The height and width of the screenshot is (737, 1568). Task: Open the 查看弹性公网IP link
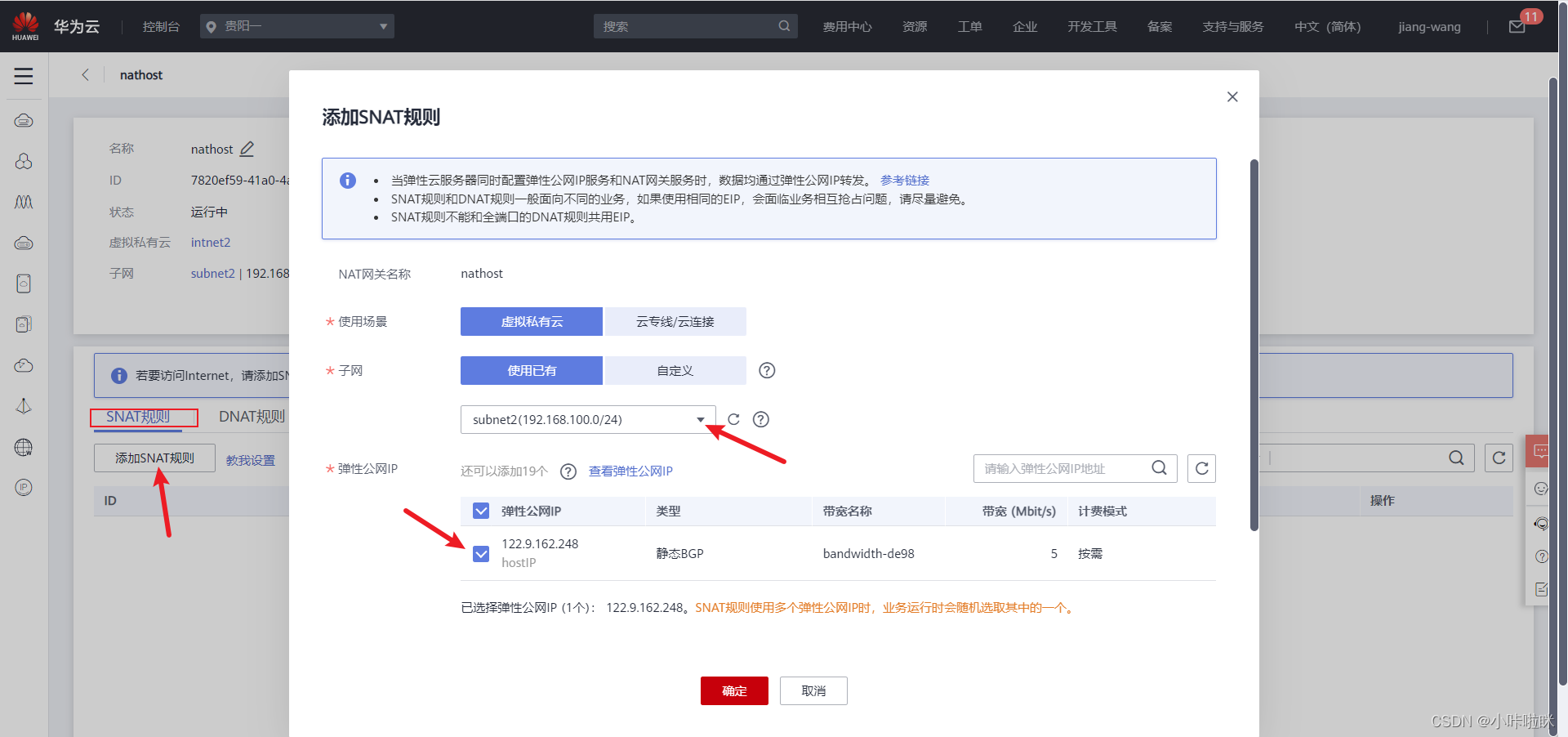coord(630,471)
